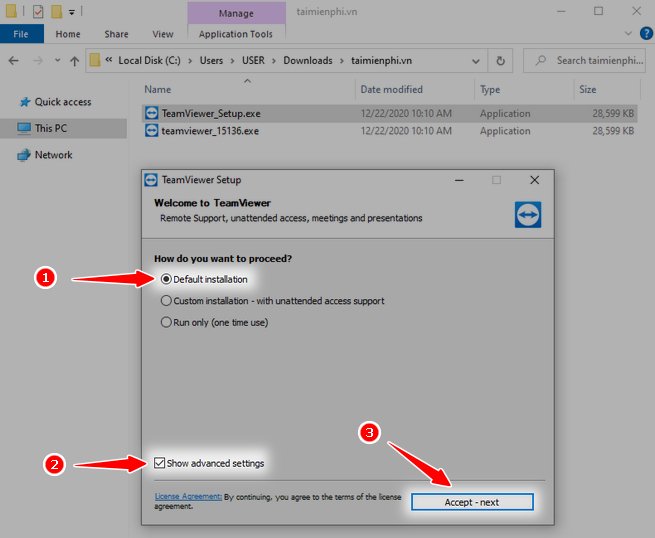Open the File menu in Explorer
Viewport: 655px width, 538px height.
point(21,34)
